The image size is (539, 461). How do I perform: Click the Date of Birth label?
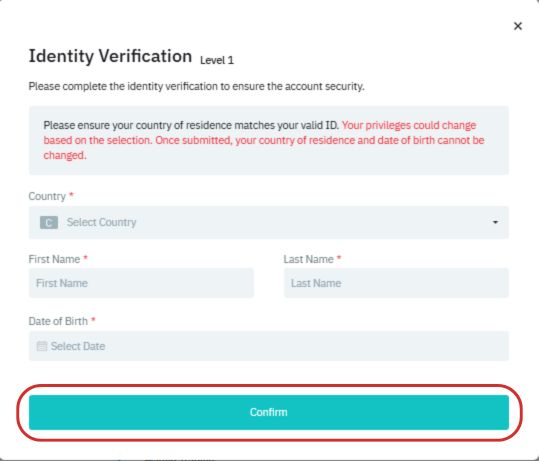click(x=58, y=321)
